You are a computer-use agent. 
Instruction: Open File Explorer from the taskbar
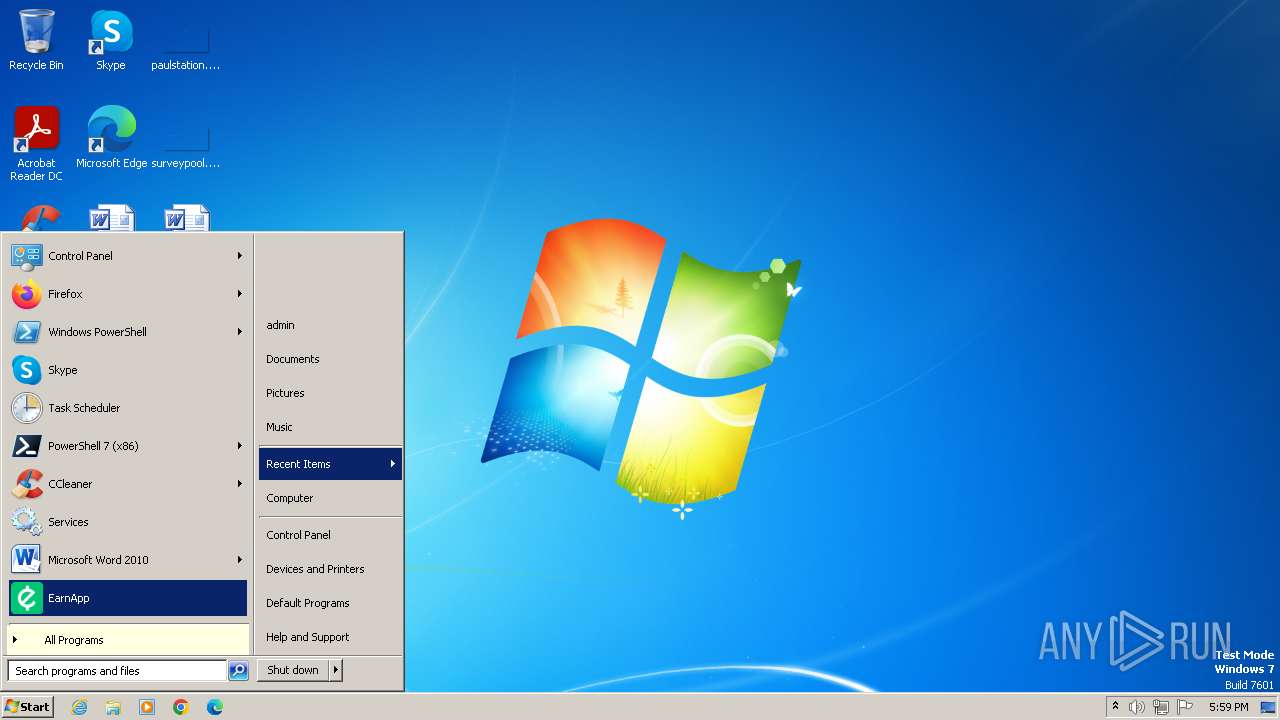113,707
